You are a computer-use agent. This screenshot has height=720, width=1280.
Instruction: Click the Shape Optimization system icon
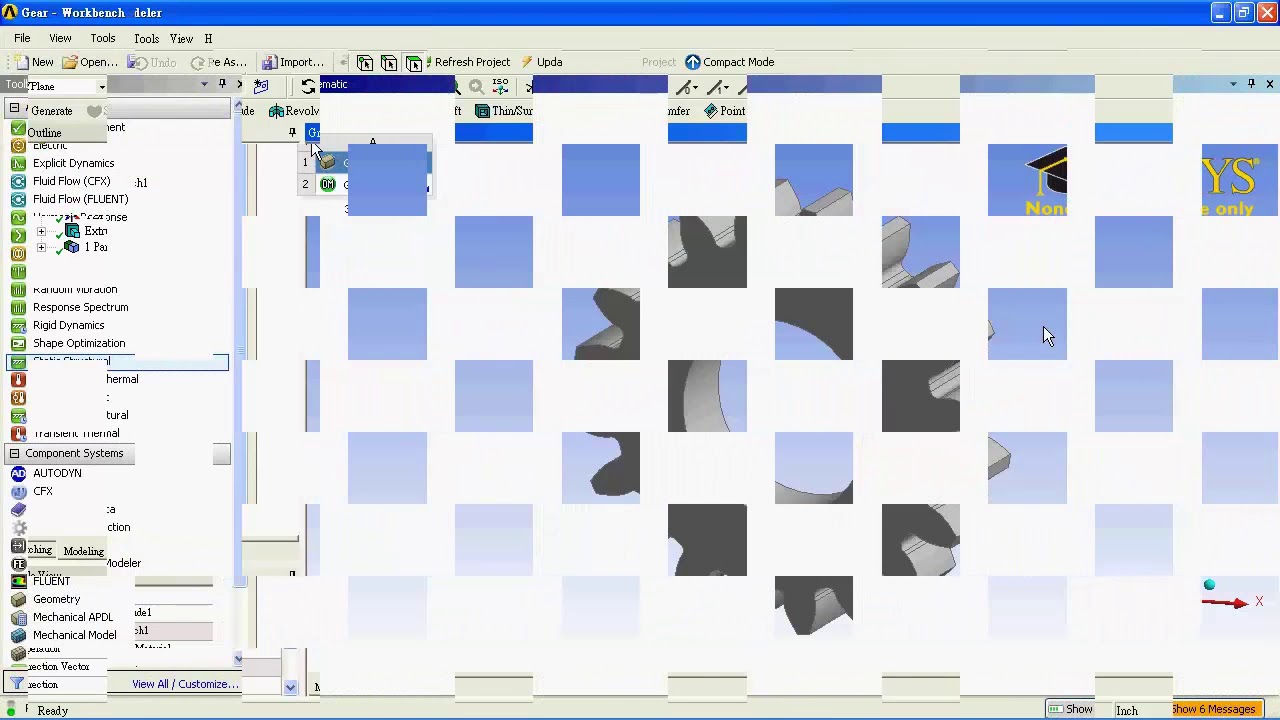pos(18,343)
